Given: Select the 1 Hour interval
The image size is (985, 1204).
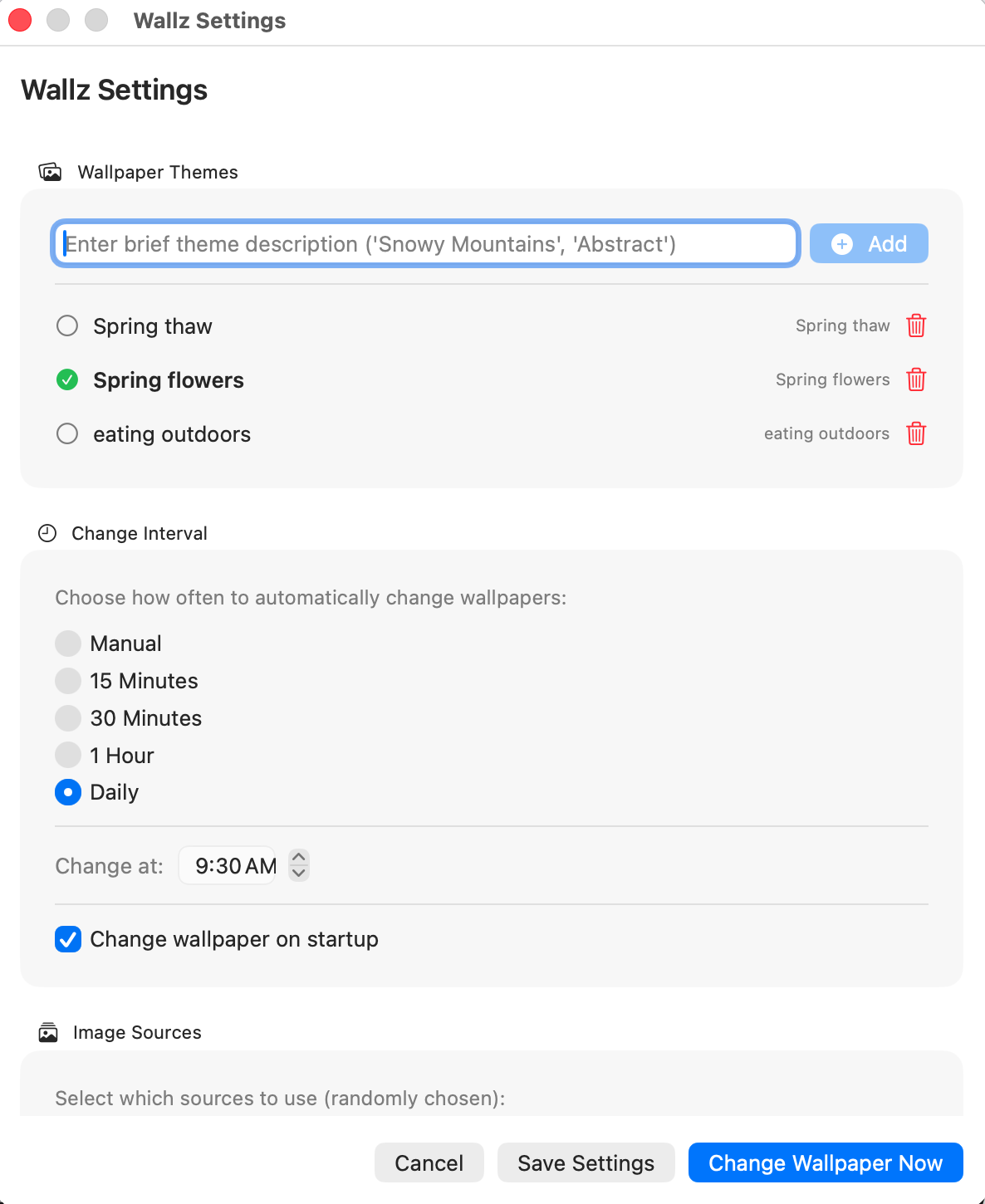Looking at the screenshot, I should coord(68,755).
